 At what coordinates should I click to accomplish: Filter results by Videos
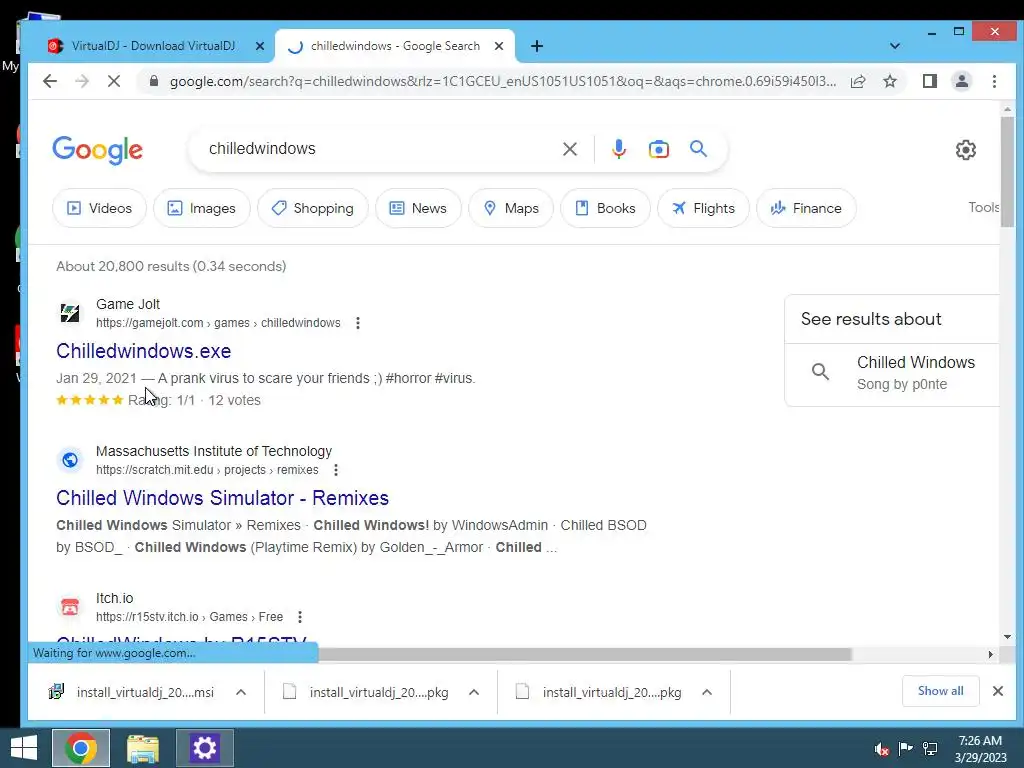[99, 208]
